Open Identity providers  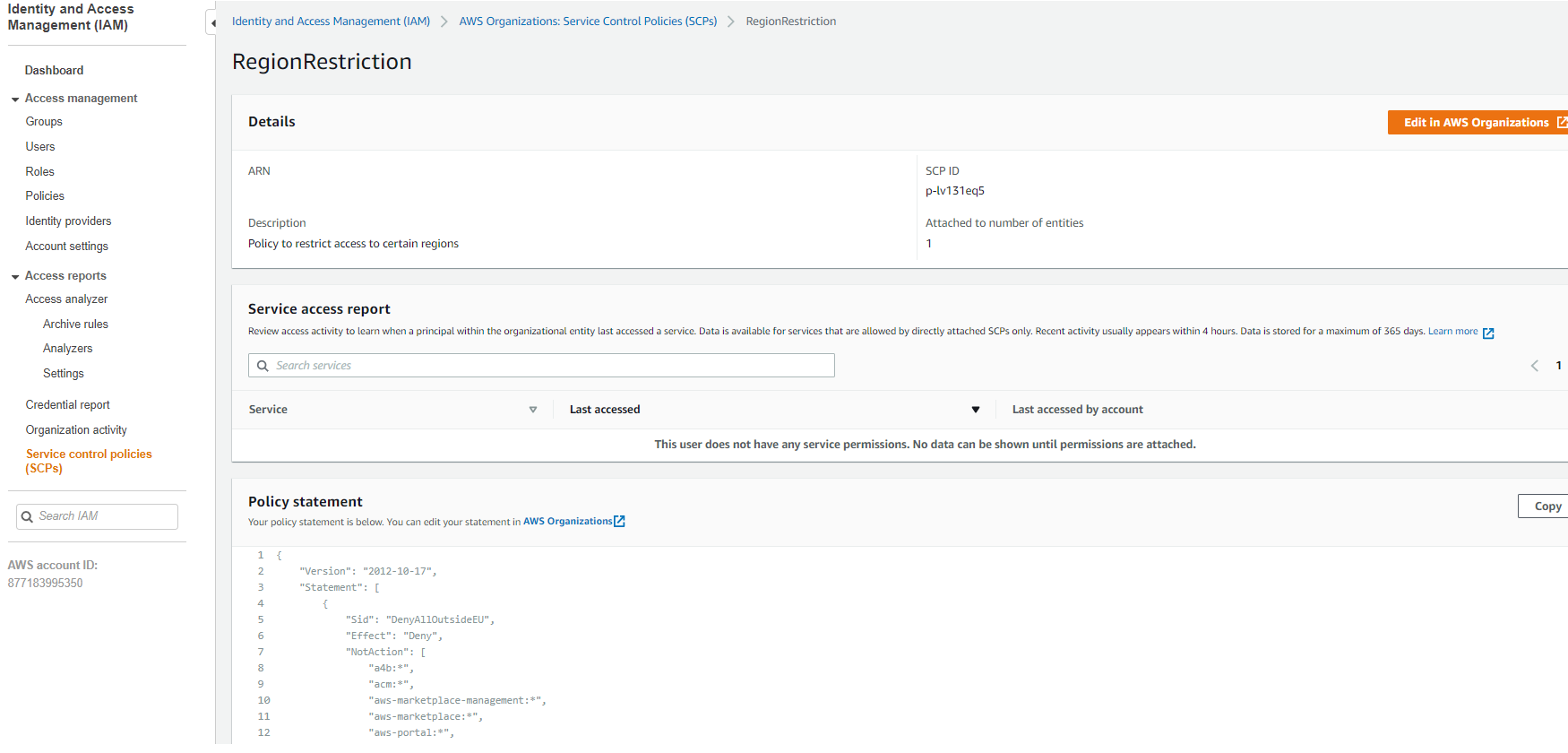[x=69, y=221]
